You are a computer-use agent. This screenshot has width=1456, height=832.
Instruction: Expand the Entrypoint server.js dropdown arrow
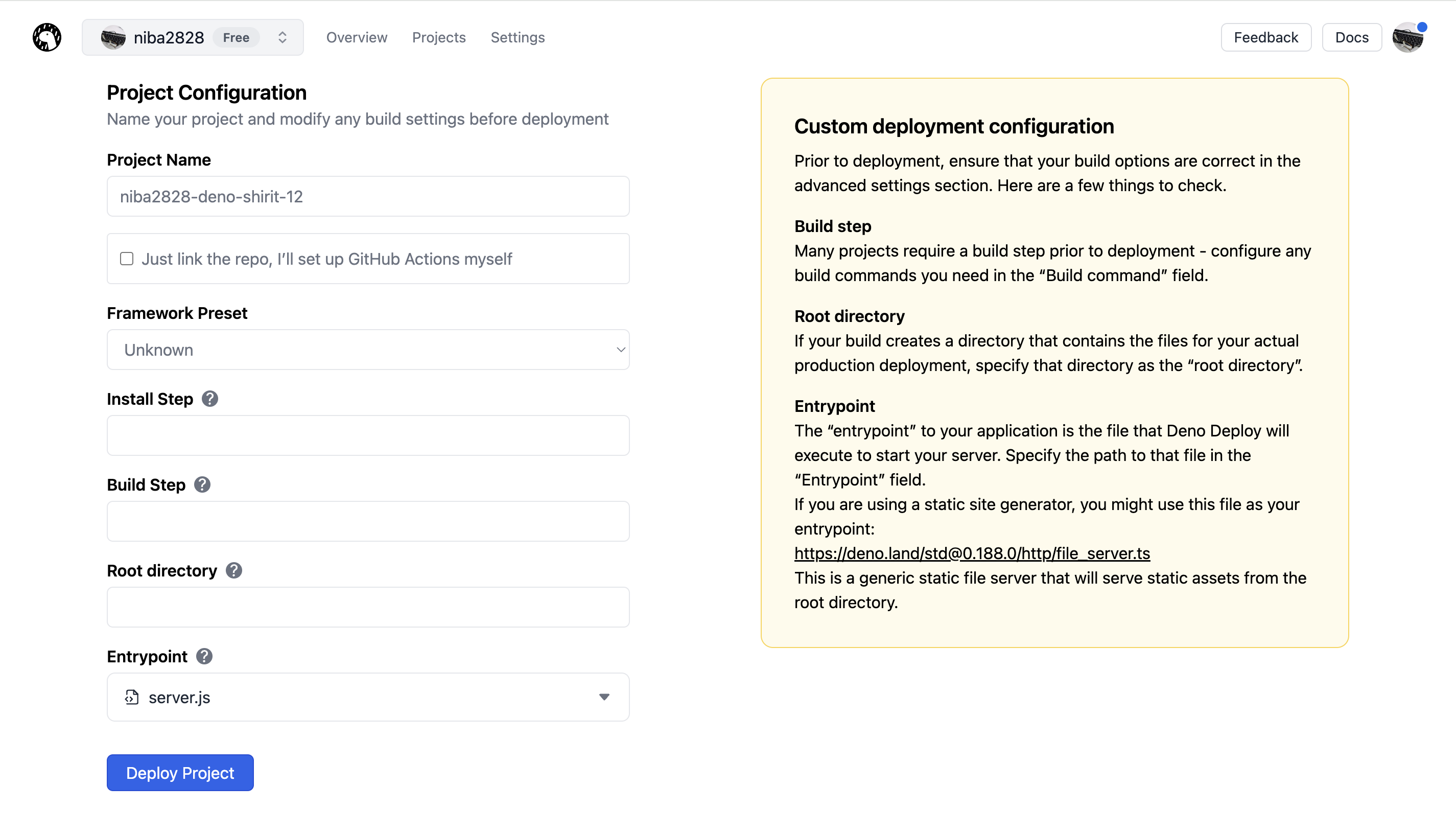pyautogui.click(x=604, y=697)
